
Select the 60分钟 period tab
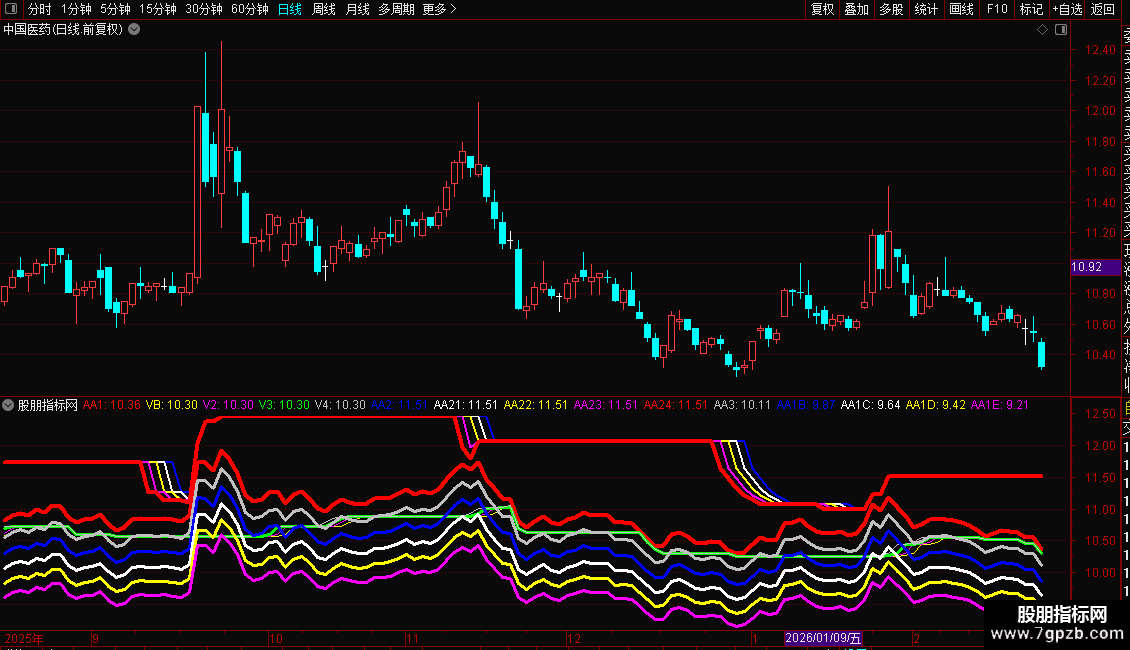pyautogui.click(x=250, y=9)
